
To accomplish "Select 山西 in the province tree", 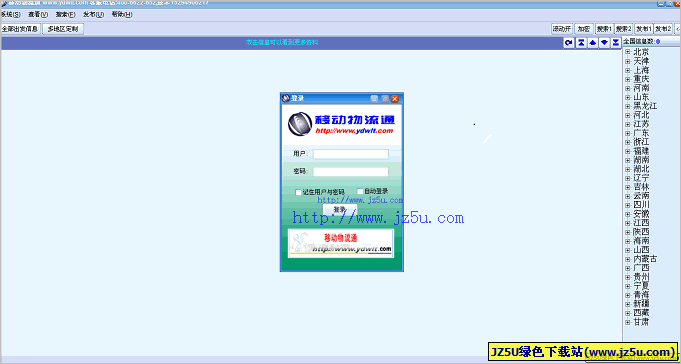I will 641,250.
